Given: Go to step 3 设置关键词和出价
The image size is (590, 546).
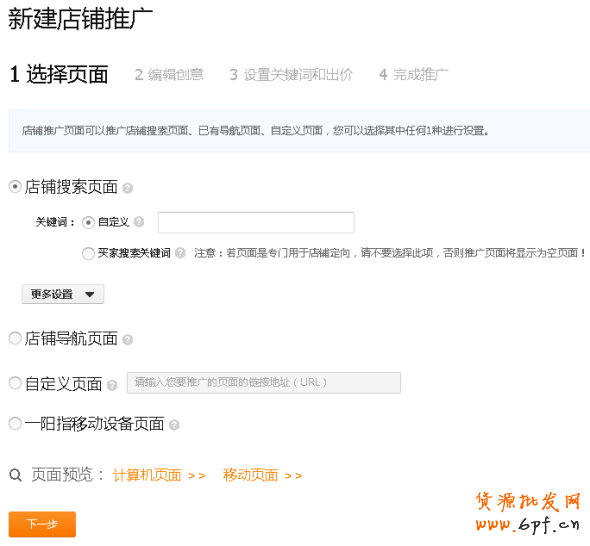Looking at the screenshot, I should (291, 75).
